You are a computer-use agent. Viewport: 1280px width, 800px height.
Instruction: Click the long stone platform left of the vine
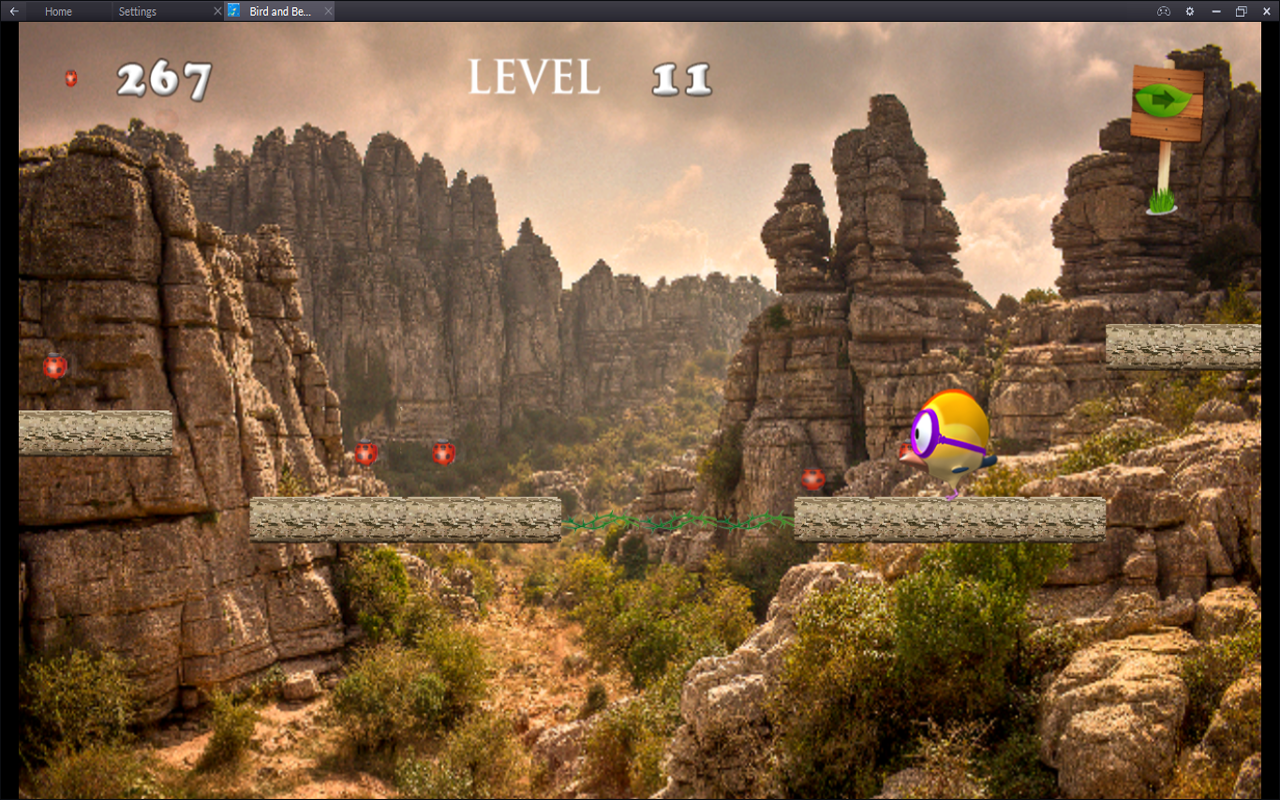click(x=405, y=519)
